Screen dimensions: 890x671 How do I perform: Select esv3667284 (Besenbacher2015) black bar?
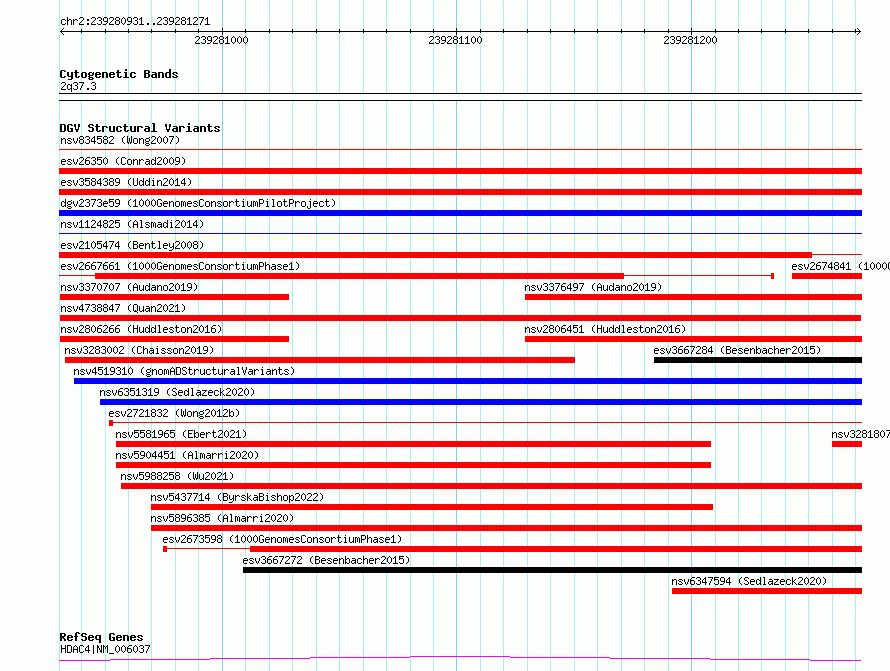[x=758, y=360]
